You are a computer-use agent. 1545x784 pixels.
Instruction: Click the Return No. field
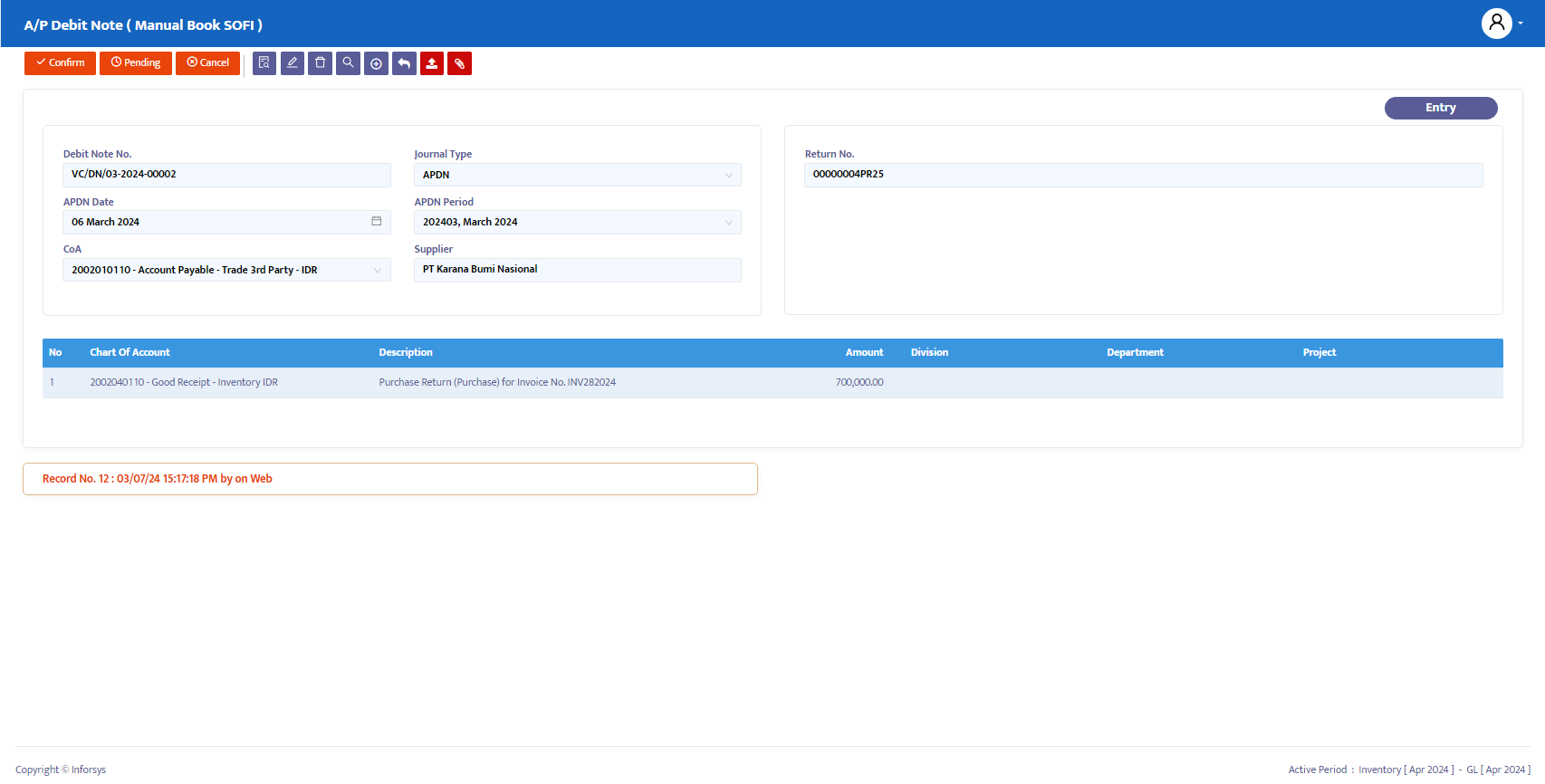coord(1144,175)
